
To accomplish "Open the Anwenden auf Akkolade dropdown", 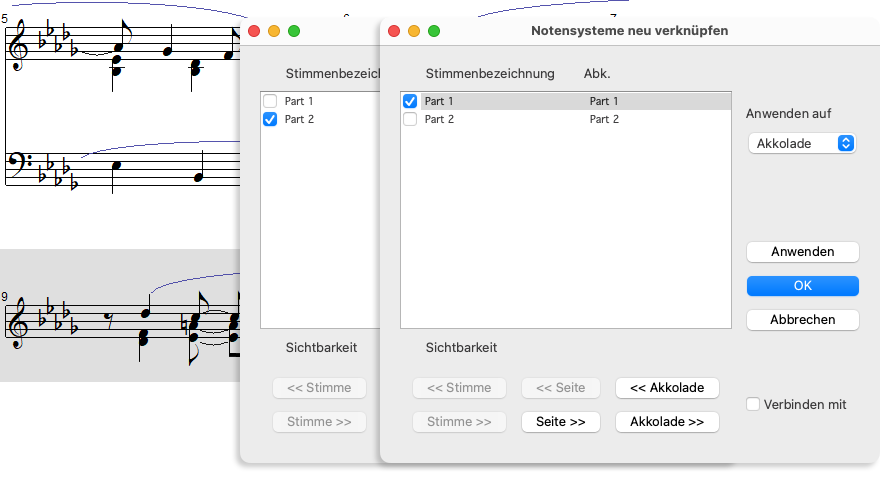I will coord(802,143).
